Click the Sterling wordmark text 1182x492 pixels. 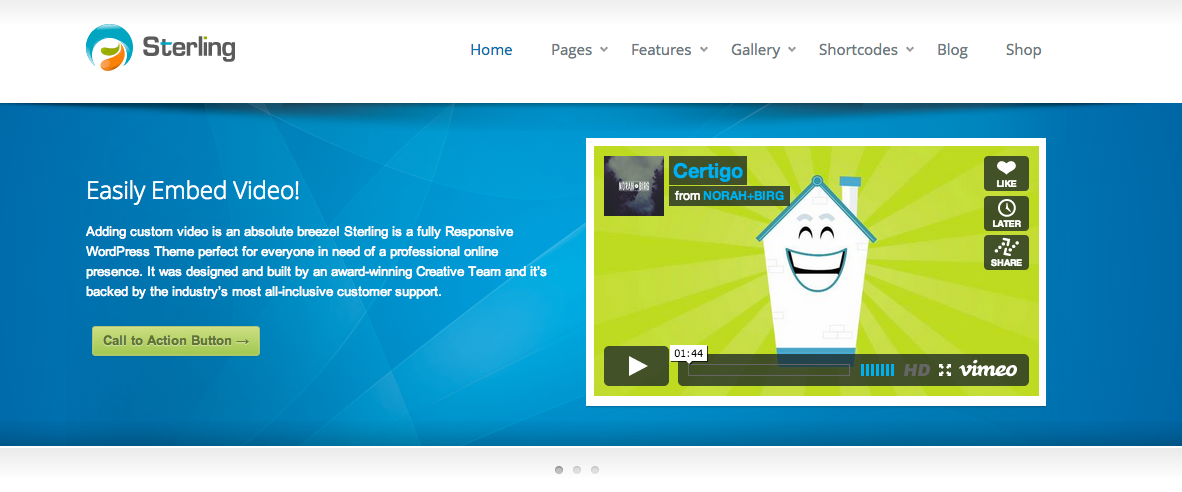[x=188, y=49]
